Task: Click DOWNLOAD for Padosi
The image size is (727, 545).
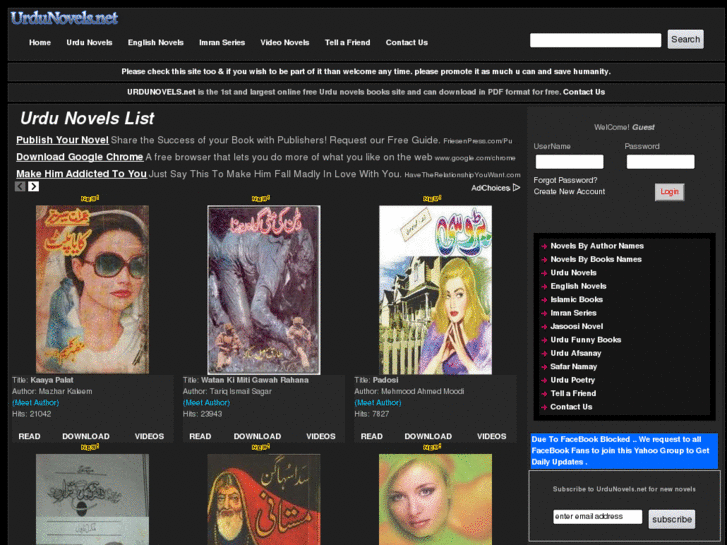Action: [x=428, y=436]
